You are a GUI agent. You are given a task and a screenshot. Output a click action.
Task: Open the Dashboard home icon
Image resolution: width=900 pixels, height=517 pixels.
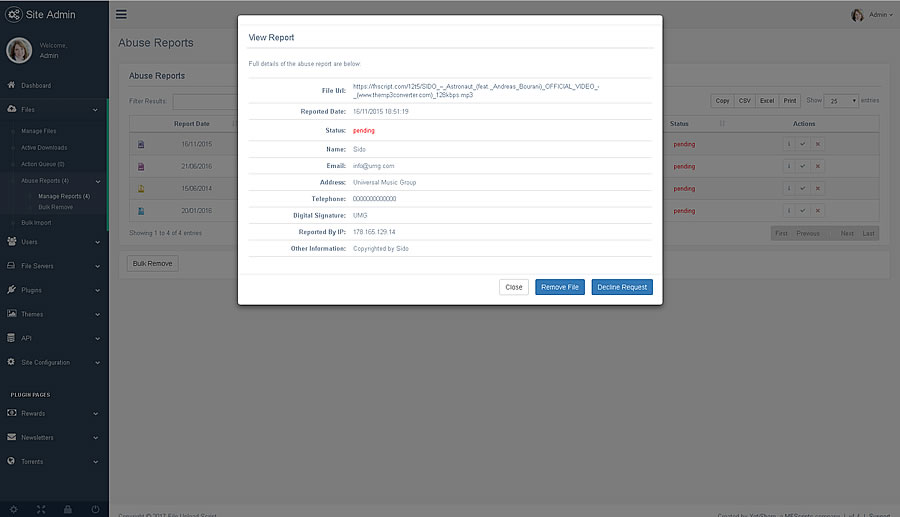click(x=11, y=85)
